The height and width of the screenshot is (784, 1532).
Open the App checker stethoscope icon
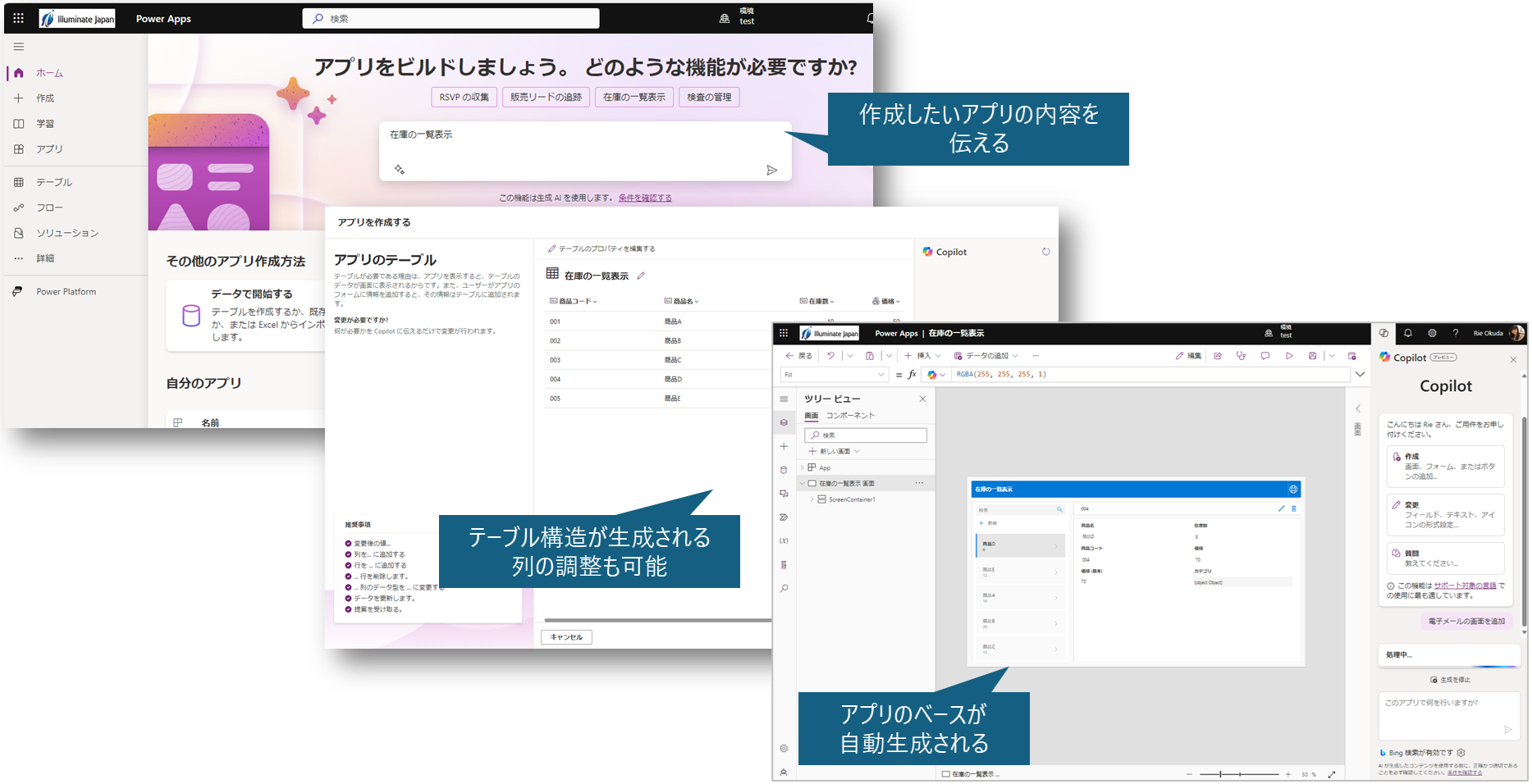click(x=1241, y=356)
